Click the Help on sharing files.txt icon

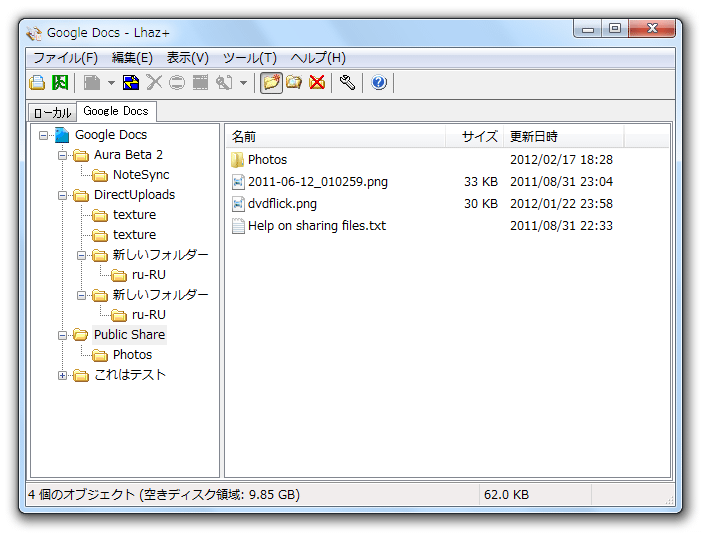tap(238, 226)
